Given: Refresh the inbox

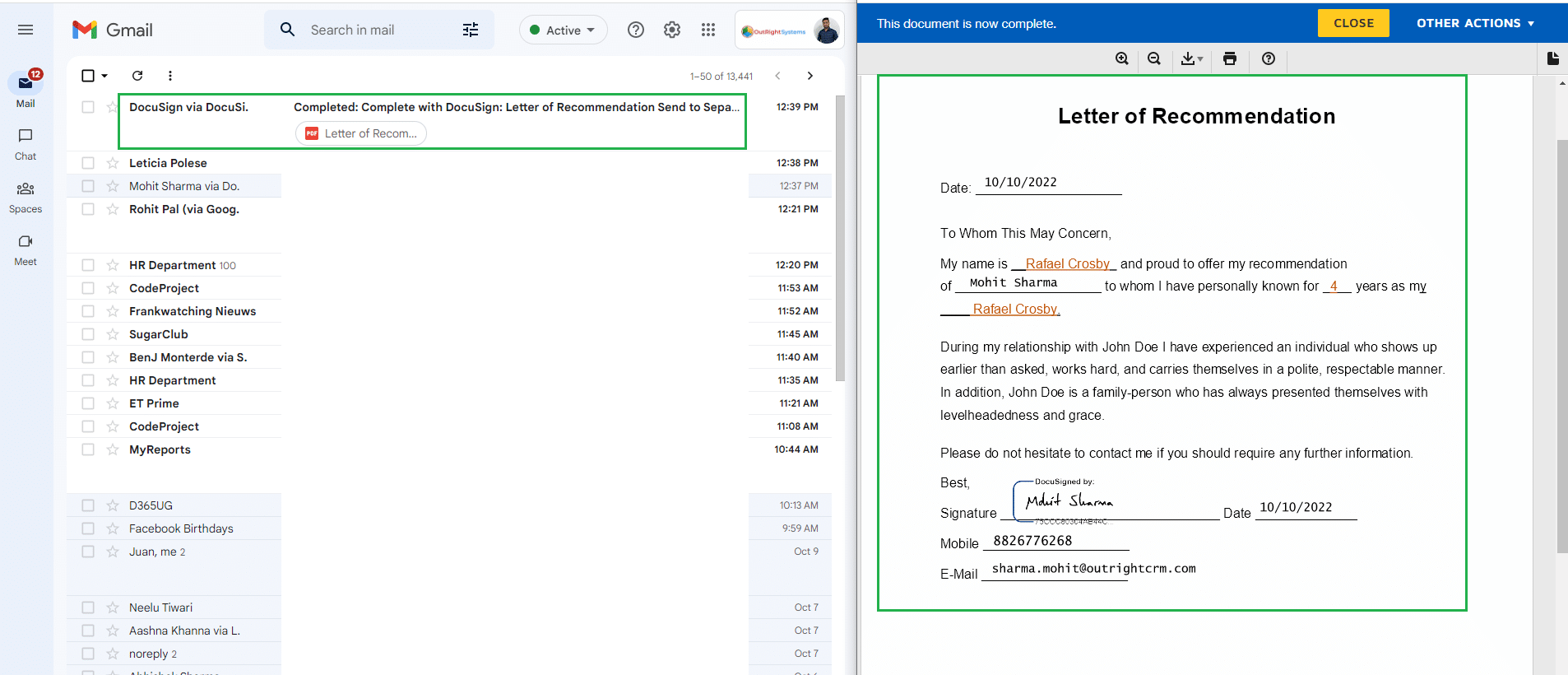Looking at the screenshot, I should point(137,76).
